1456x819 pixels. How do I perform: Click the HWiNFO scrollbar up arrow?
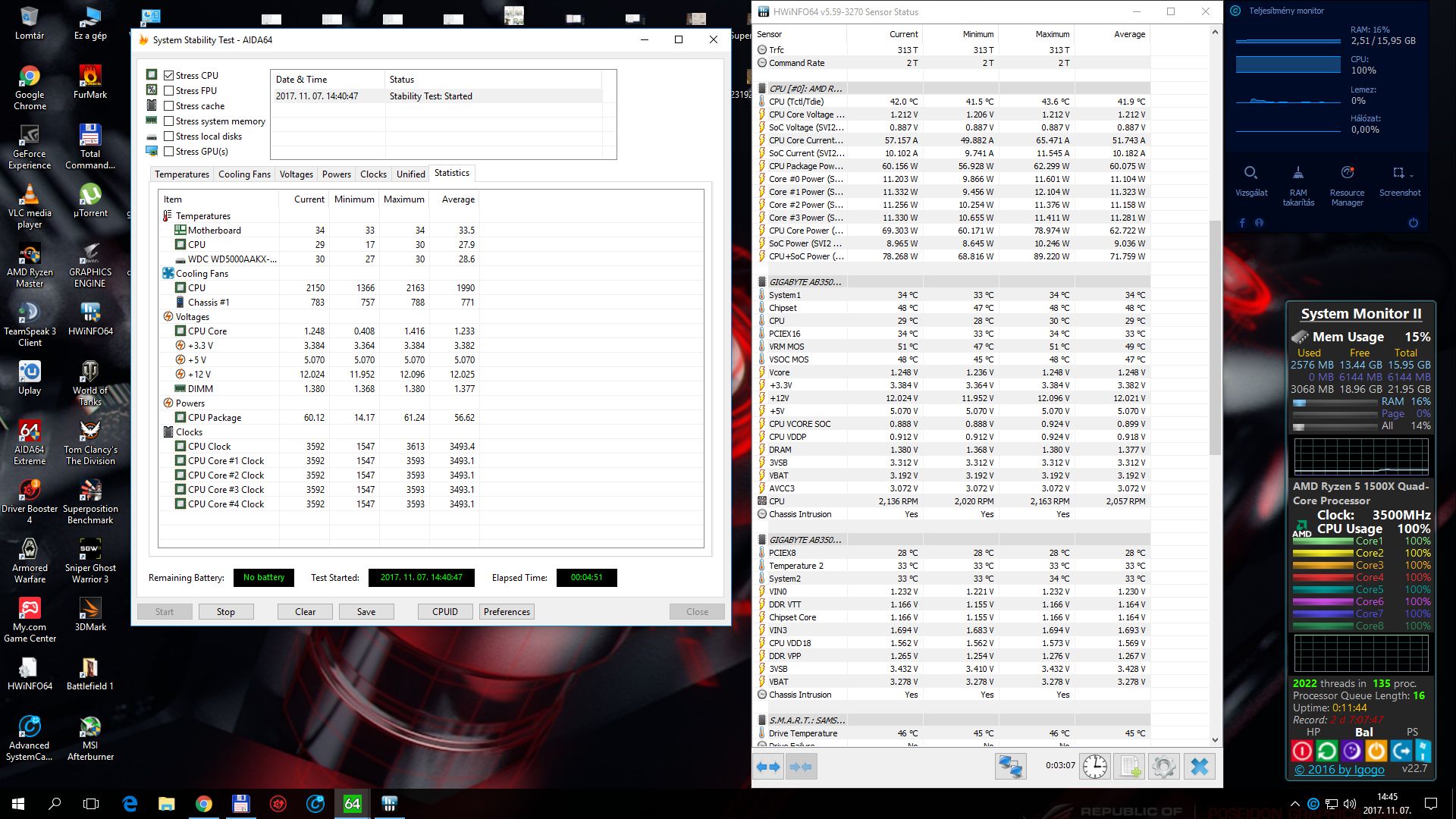click(x=1215, y=33)
